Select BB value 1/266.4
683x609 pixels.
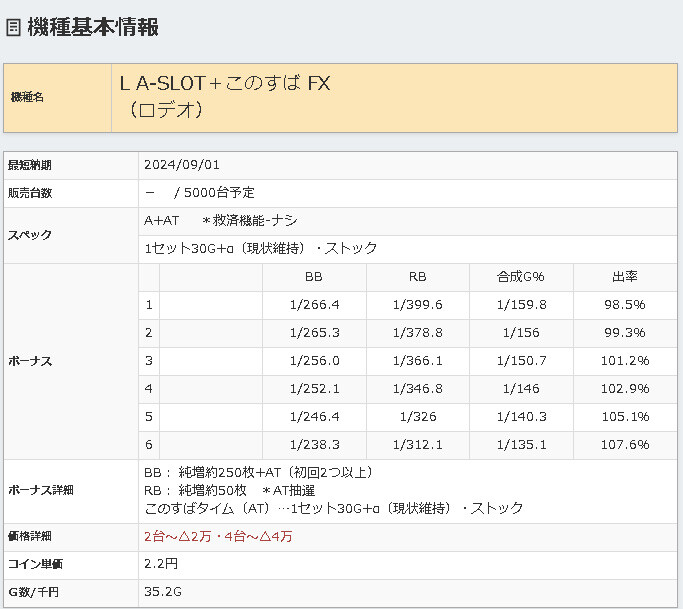pyautogui.click(x=314, y=304)
